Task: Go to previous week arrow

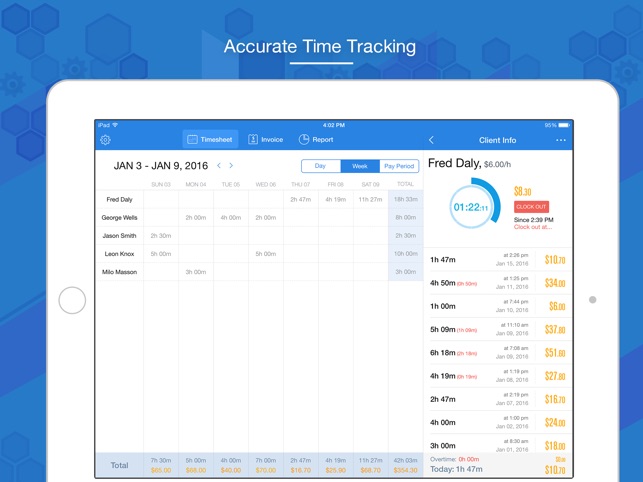Action: click(219, 165)
